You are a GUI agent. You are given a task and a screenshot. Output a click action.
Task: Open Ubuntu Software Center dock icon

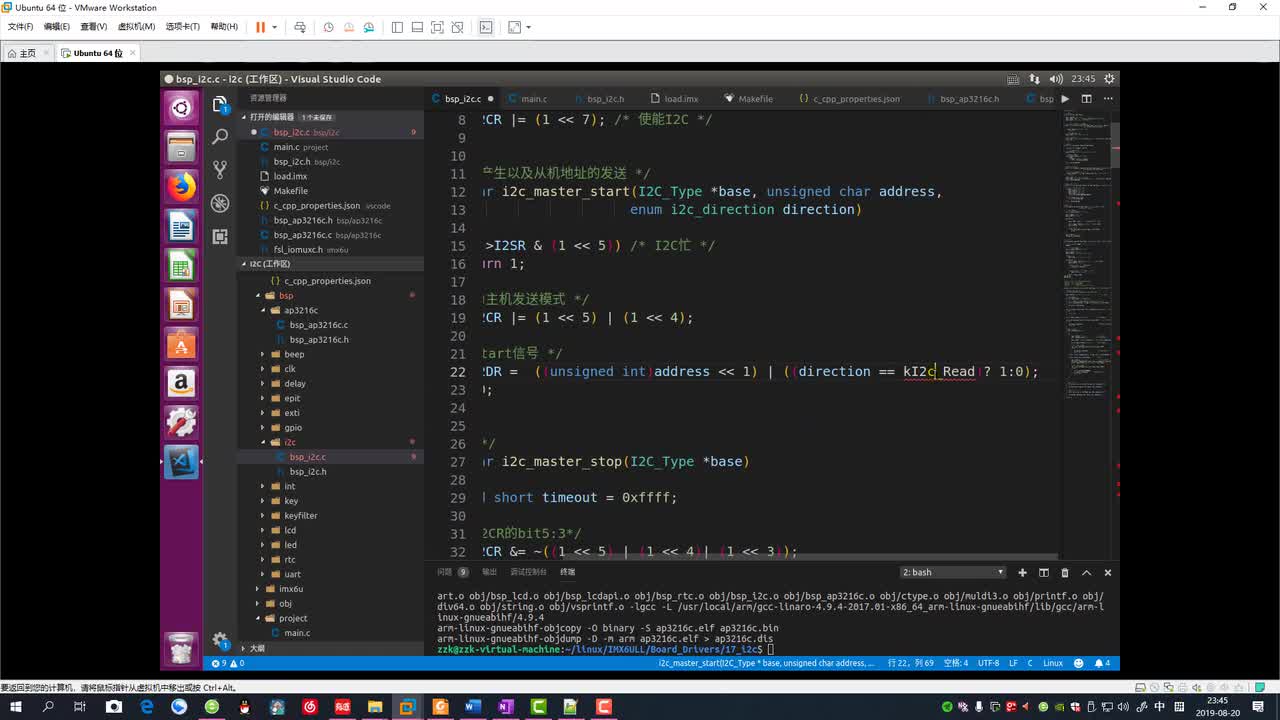181,343
